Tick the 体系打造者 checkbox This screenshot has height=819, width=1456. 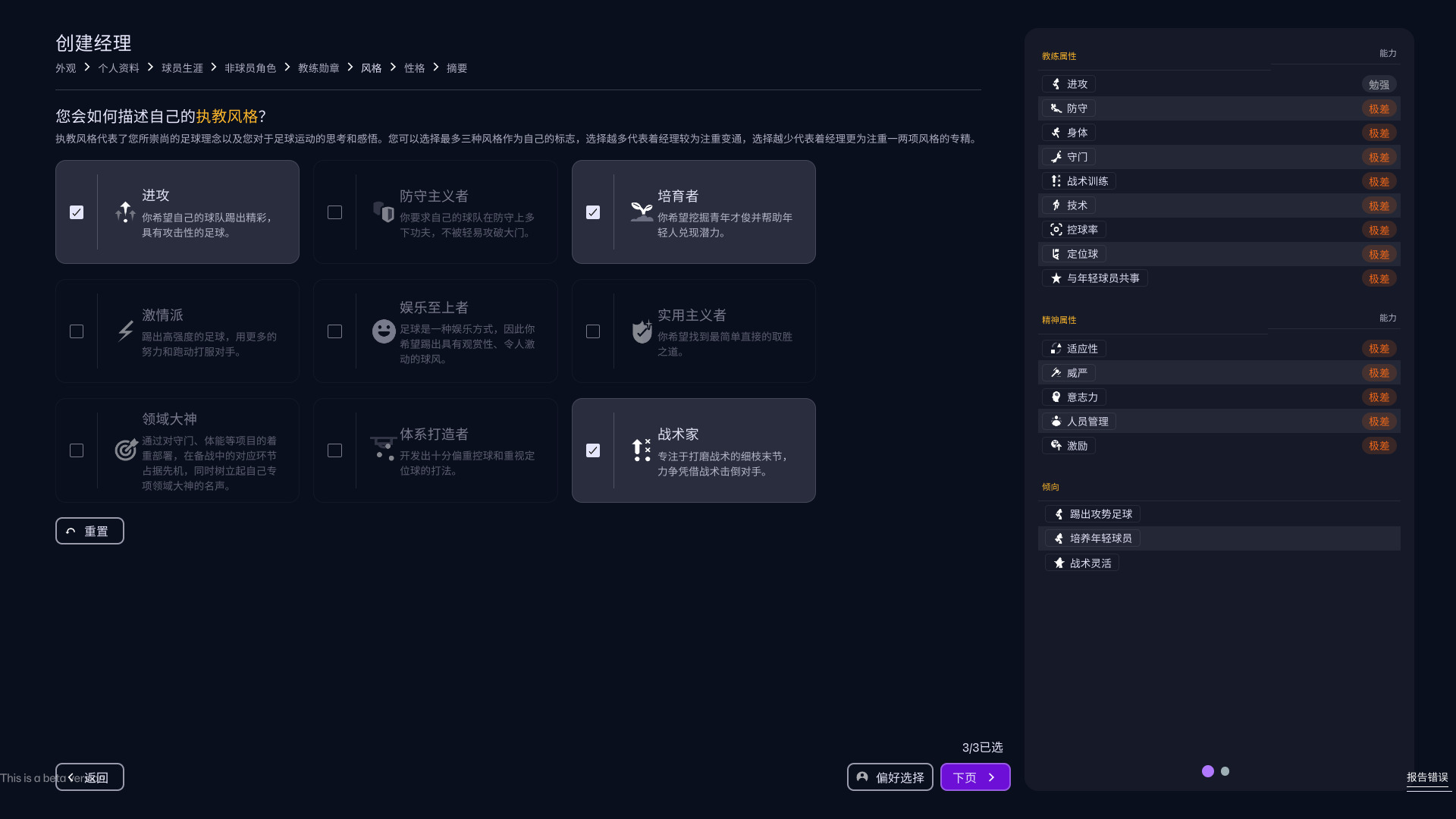click(x=334, y=450)
